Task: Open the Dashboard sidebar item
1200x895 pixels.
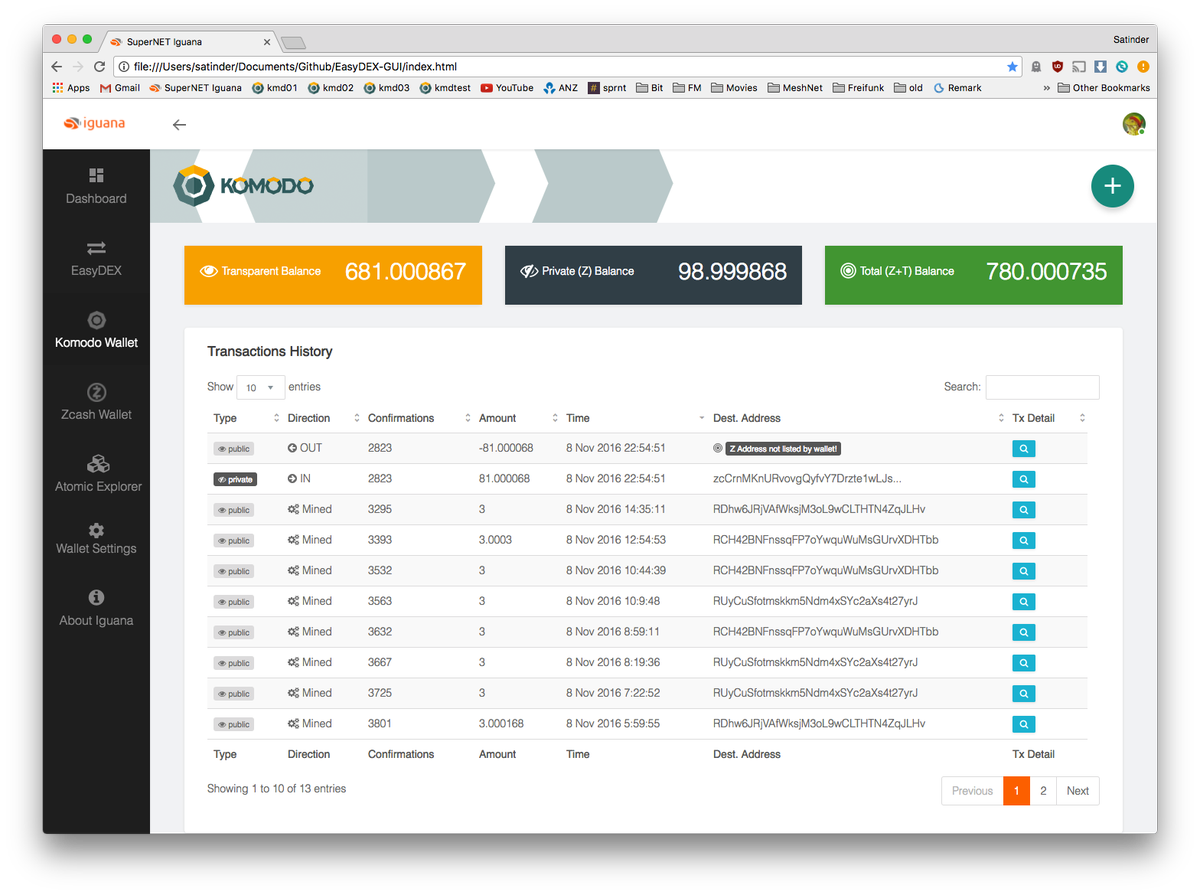Action: [x=96, y=186]
